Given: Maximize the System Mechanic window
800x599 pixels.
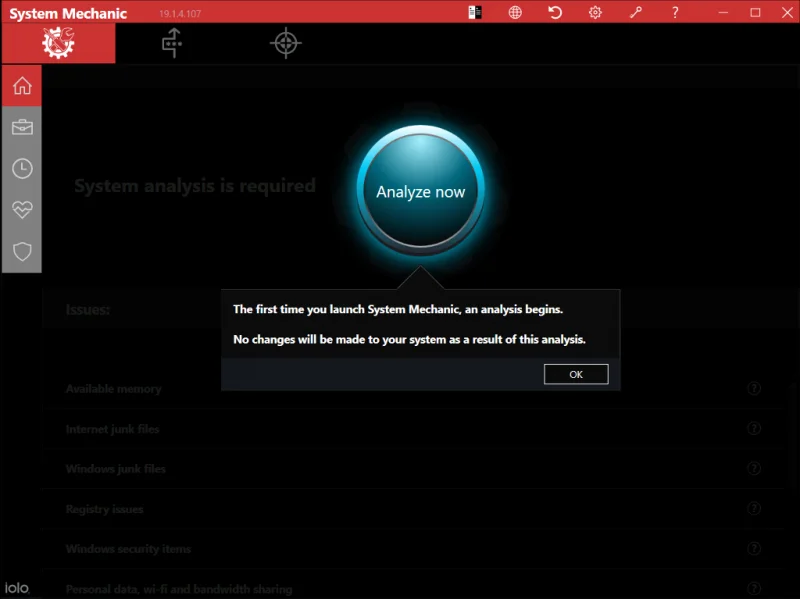Looking at the screenshot, I should (755, 12).
